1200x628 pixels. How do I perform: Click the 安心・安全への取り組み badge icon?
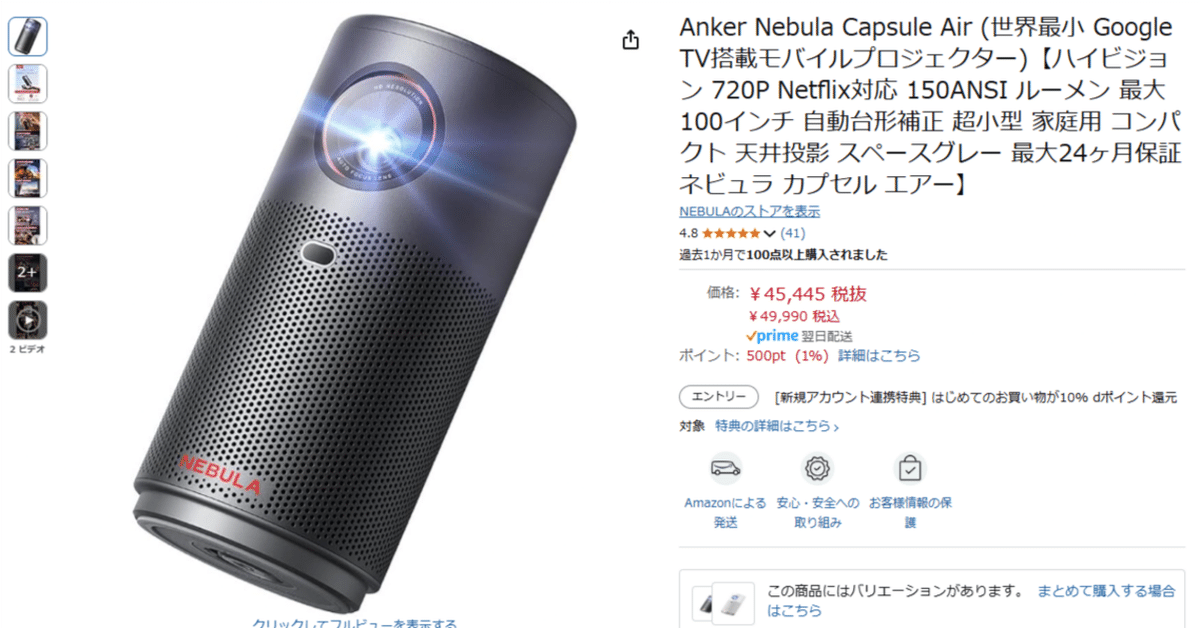coord(818,468)
